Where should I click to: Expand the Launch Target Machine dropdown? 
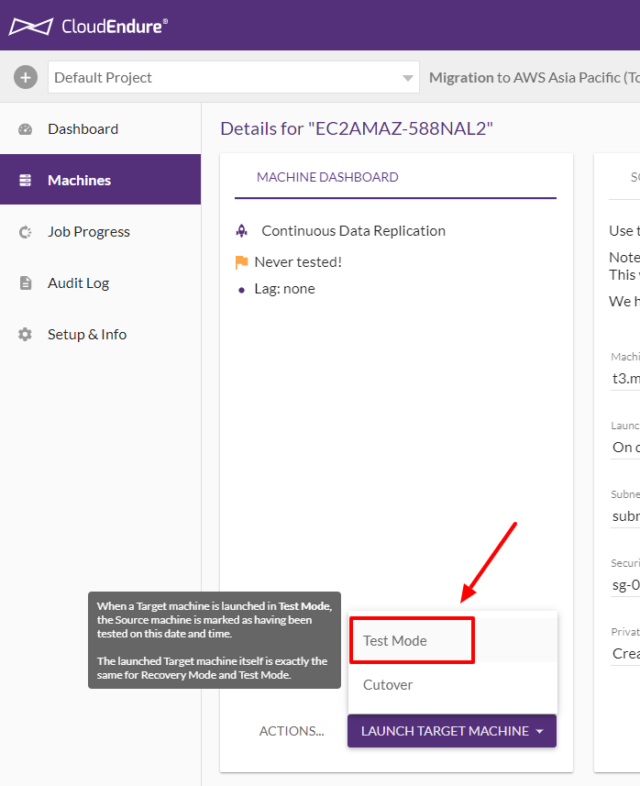click(x=452, y=731)
